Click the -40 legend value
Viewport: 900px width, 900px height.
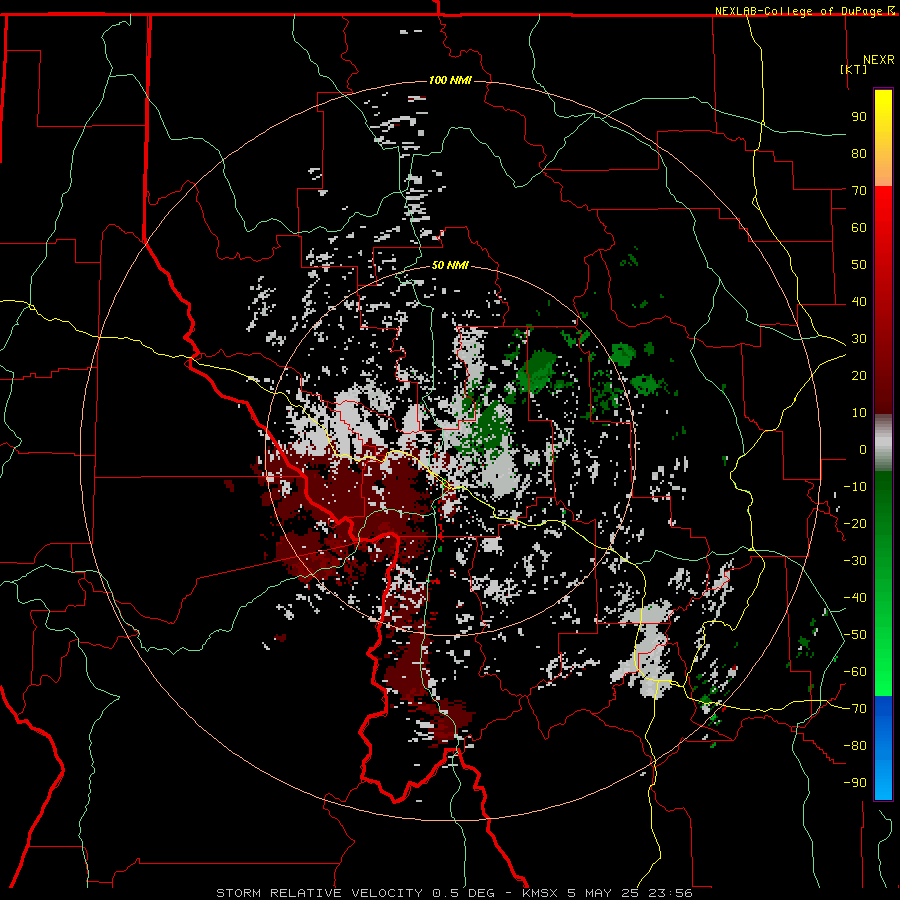pos(855,598)
